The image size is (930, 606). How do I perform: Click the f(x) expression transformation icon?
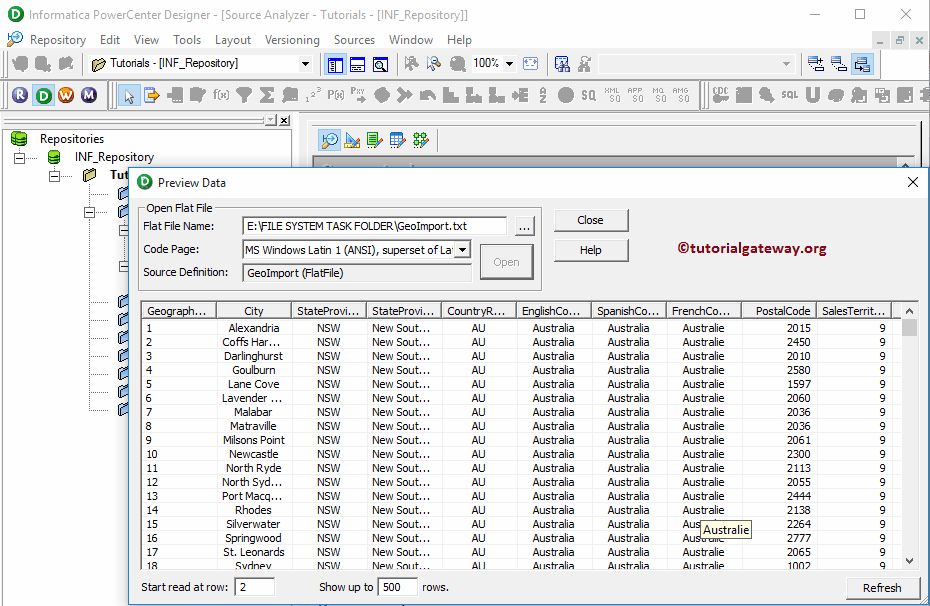pos(221,95)
